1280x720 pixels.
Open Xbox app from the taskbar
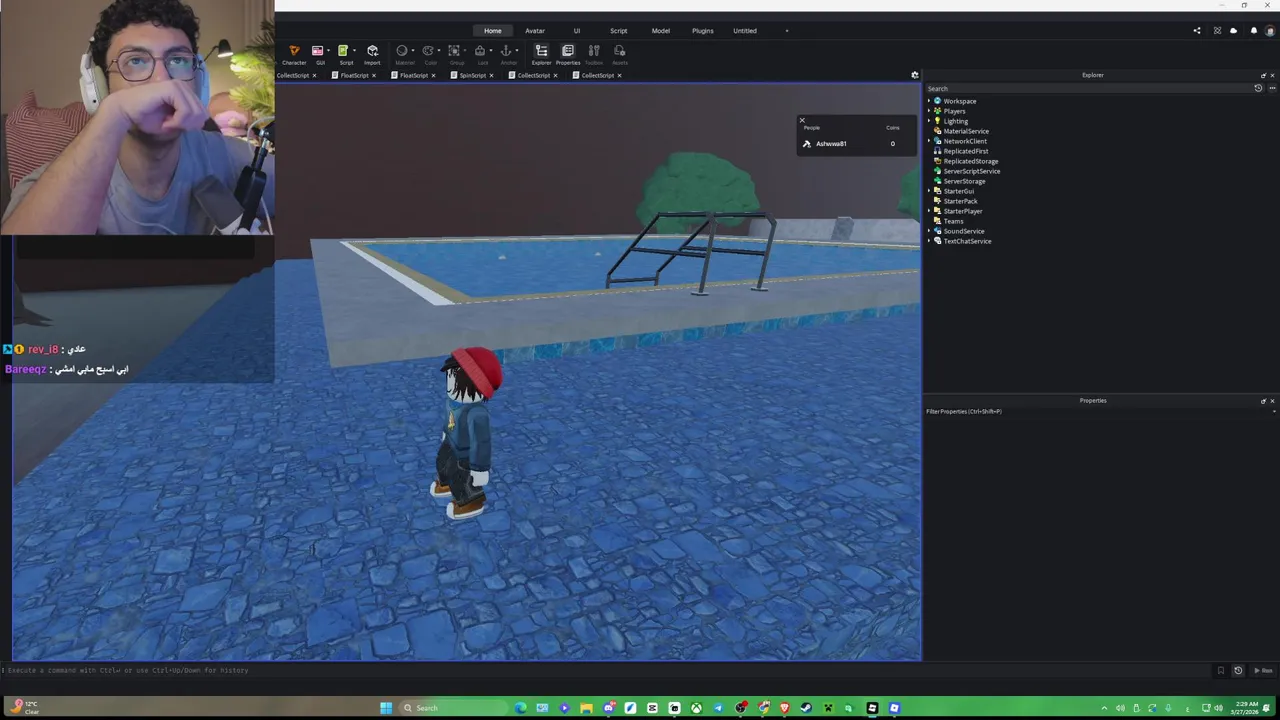pyautogui.click(x=696, y=708)
